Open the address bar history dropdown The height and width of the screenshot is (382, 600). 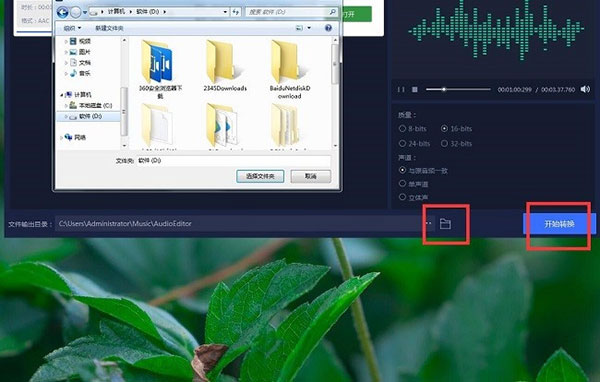pos(225,12)
